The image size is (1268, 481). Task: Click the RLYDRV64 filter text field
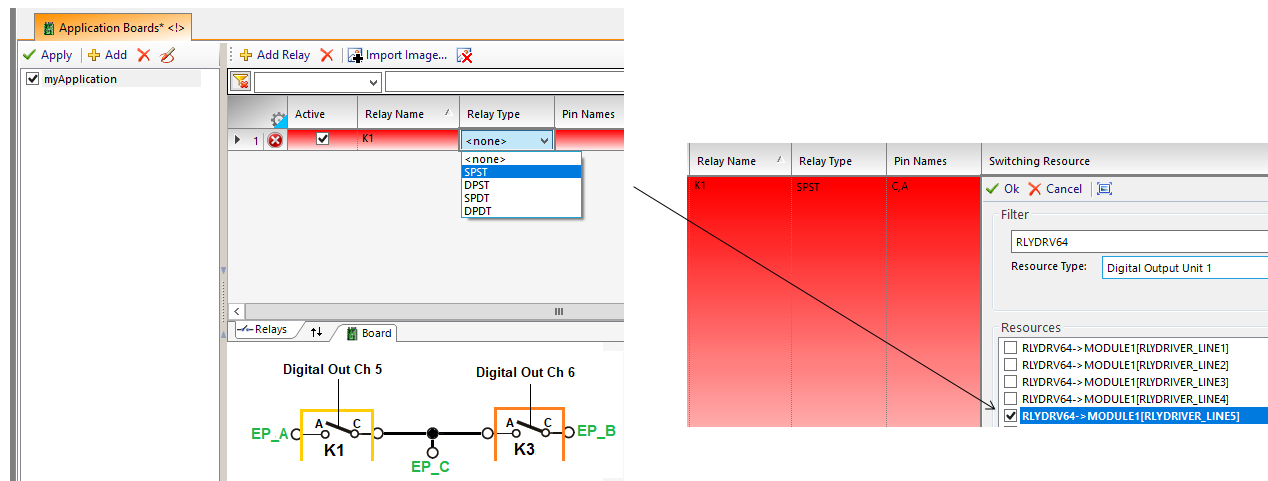click(x=1138, y=241)
